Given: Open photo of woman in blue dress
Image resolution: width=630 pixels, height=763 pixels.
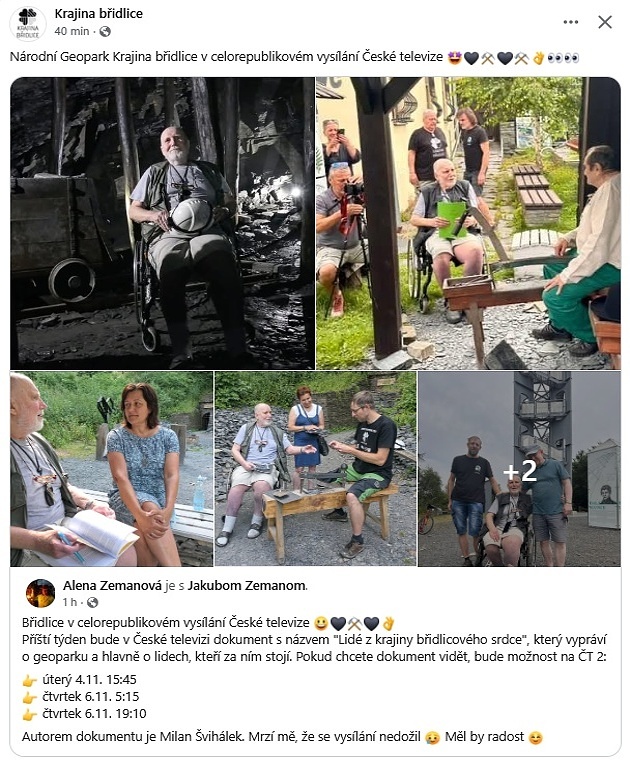Looking at the screenshot, I should 111,469.
